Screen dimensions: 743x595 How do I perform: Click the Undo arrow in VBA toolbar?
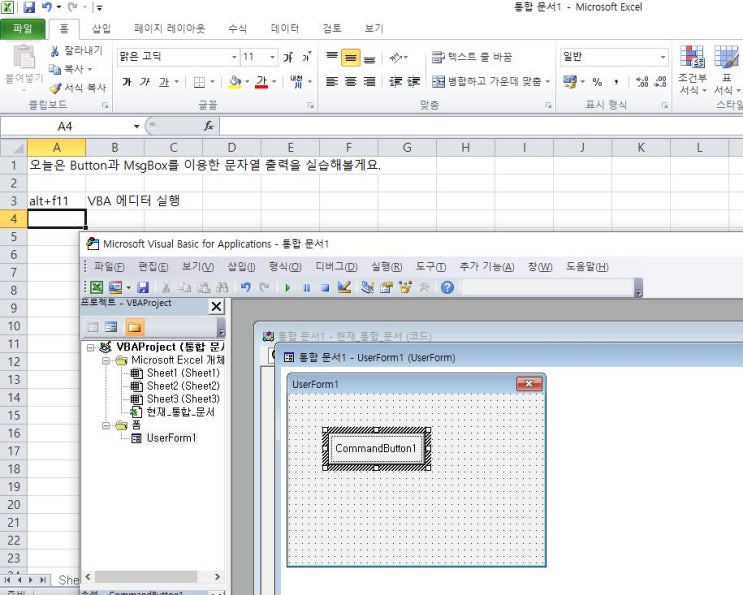click(x=245, y=287)
